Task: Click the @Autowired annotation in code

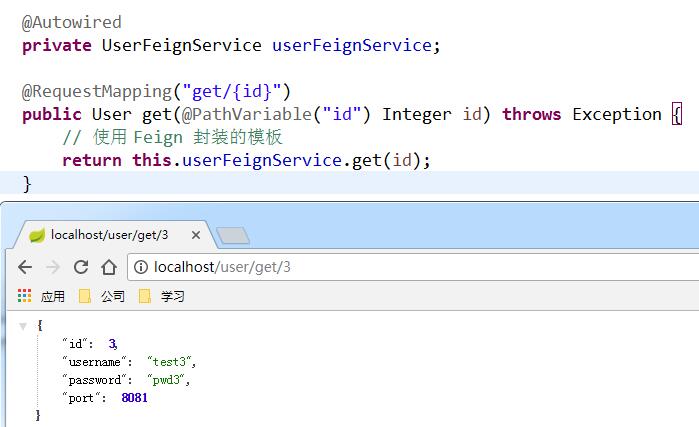Action: pos(71,21)
